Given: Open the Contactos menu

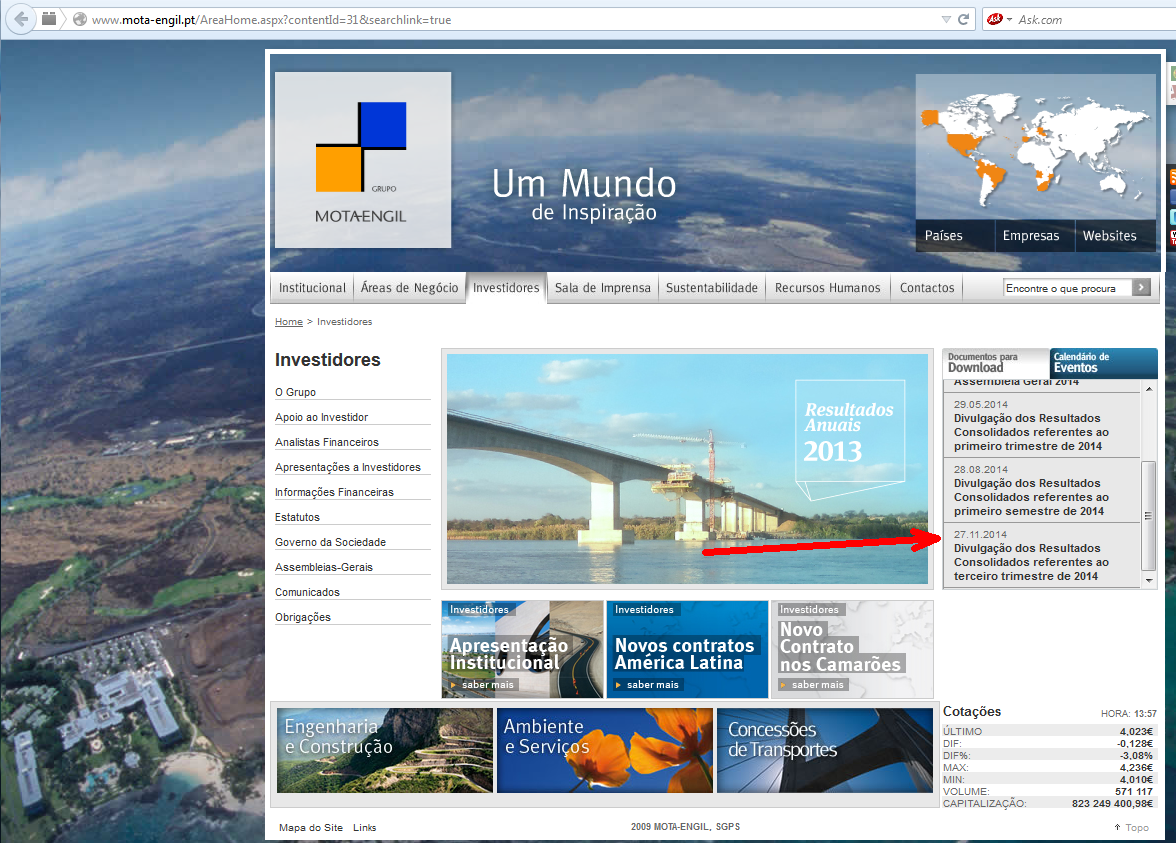Looking at the screenshot, I should (927, 288).
